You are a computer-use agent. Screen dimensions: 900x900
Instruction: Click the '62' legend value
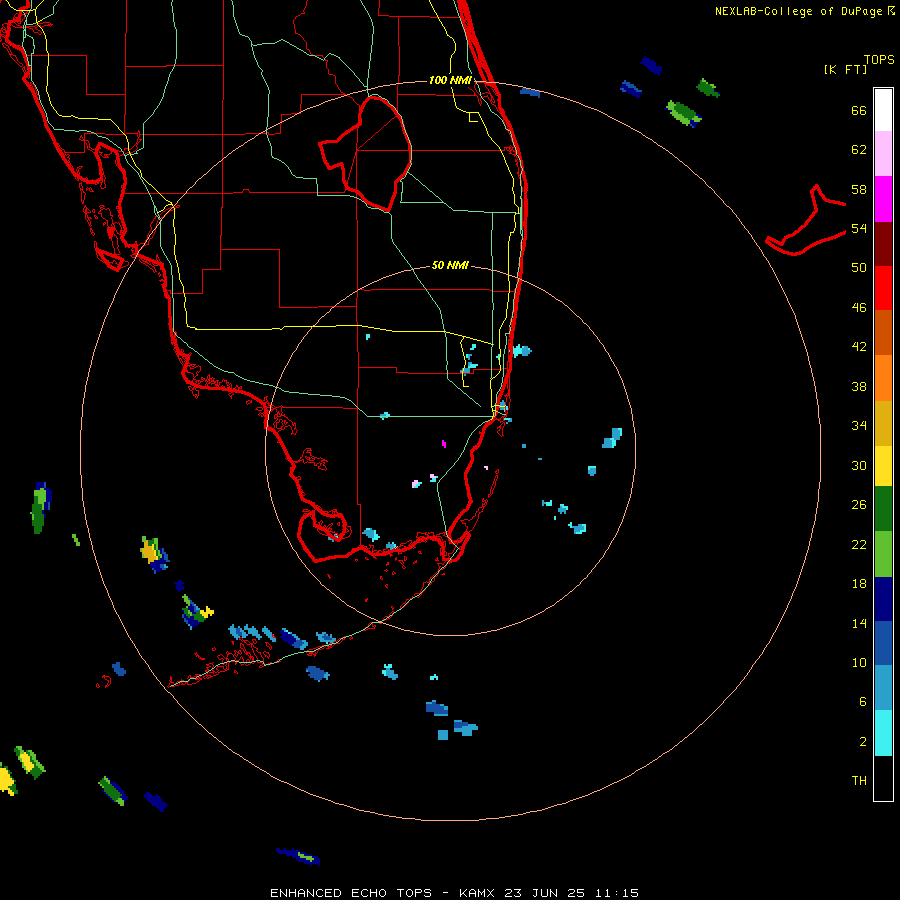pyautogui.click(x=859, y=150)
